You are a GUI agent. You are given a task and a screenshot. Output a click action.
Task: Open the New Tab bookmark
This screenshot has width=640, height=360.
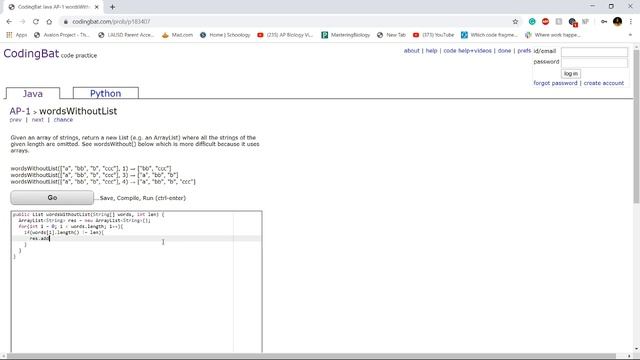[391, 35]
